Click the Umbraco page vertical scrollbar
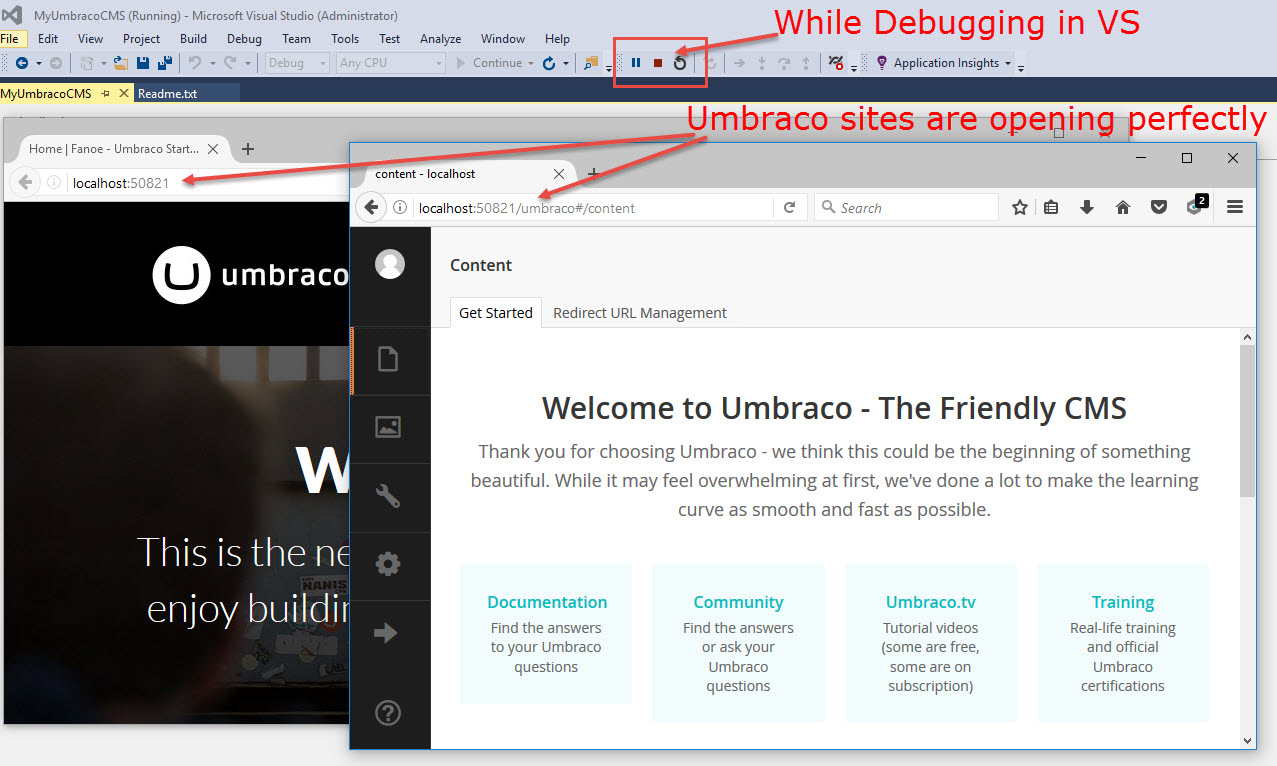The width and height of the screenshot is (1277, 766). pyautogui.click(x=1247, y=420)
